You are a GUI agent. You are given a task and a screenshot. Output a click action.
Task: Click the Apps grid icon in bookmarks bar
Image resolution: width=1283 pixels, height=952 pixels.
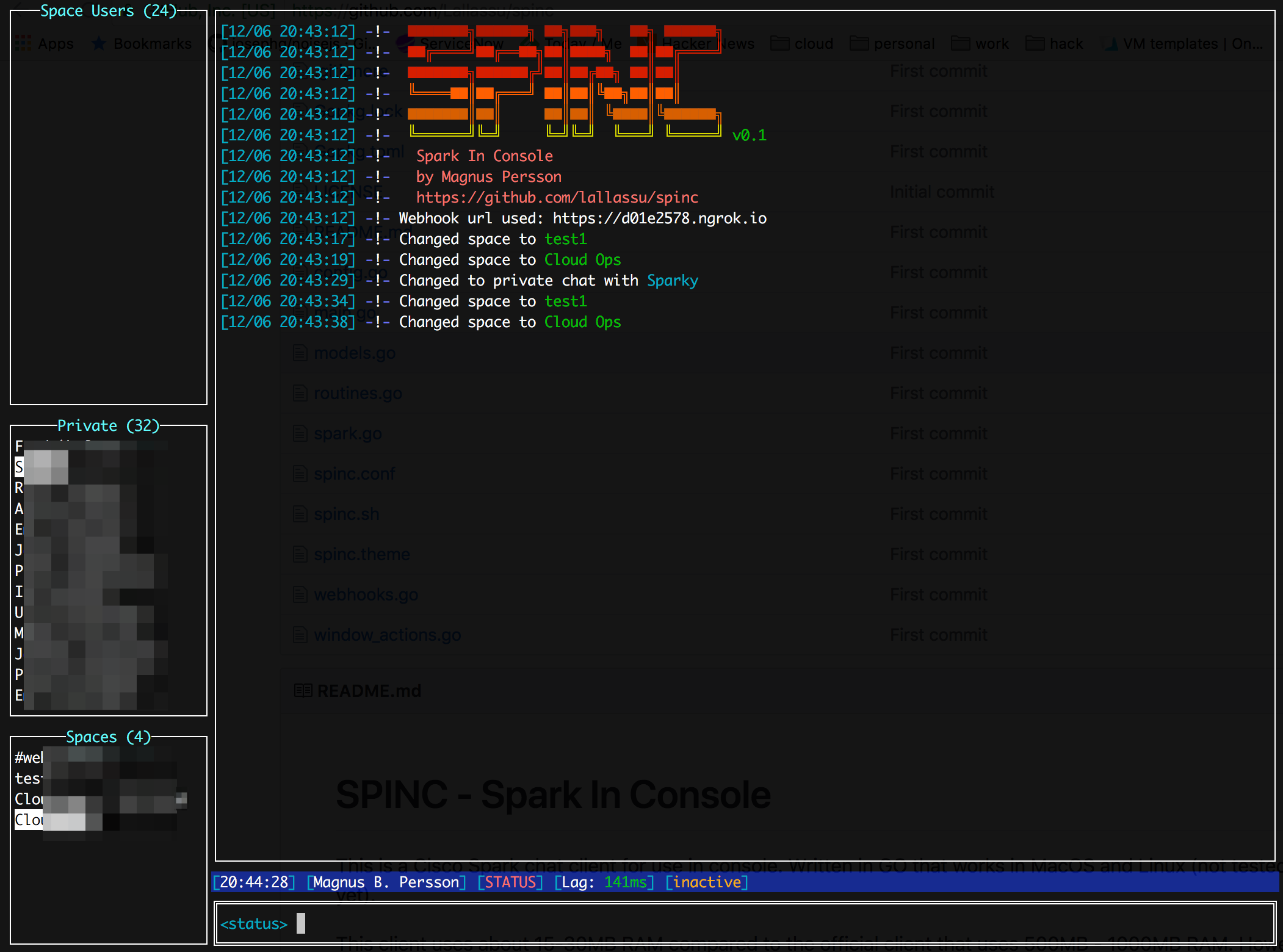(x=23, y=44)
